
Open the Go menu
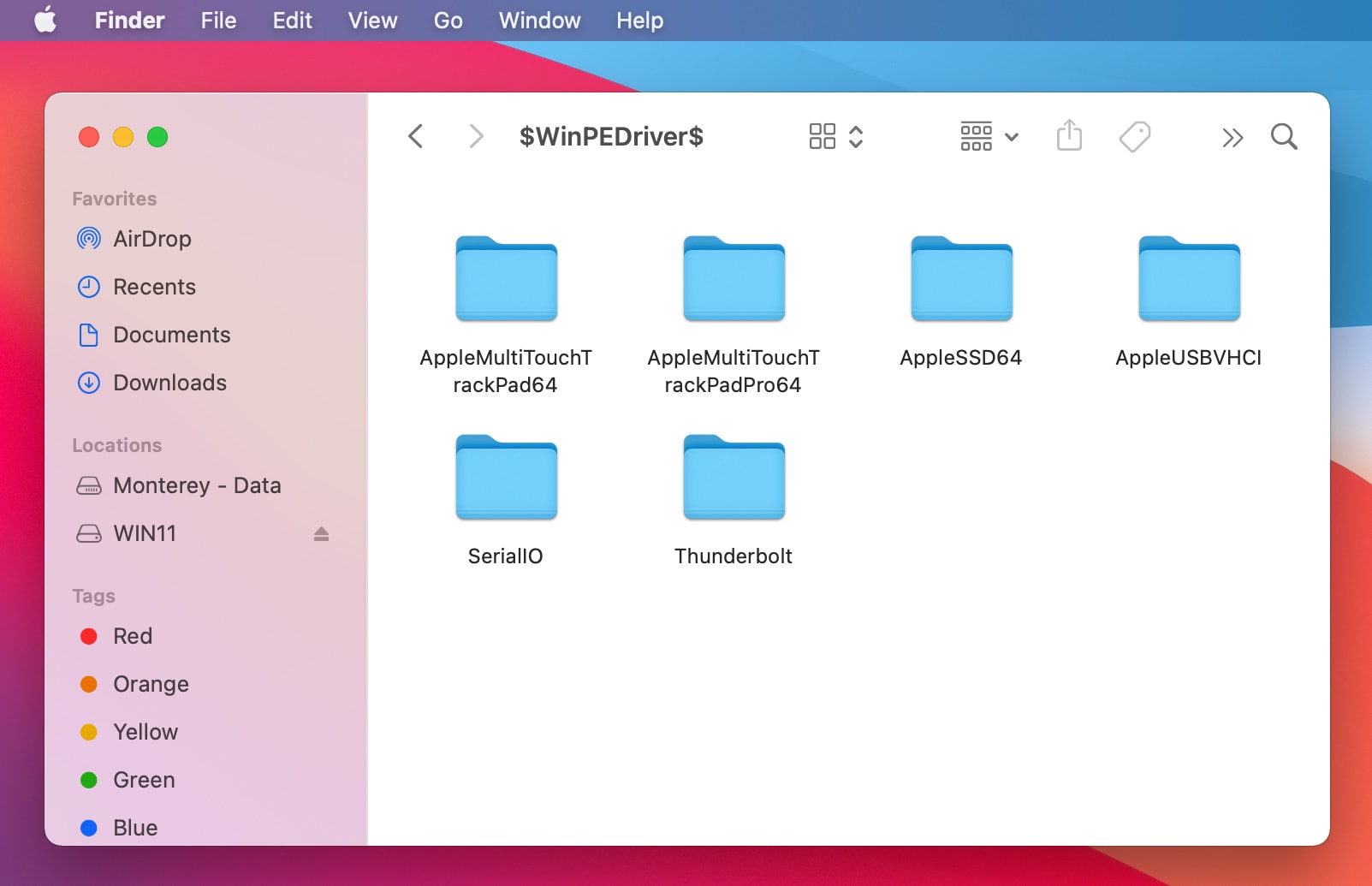[448, 20]
